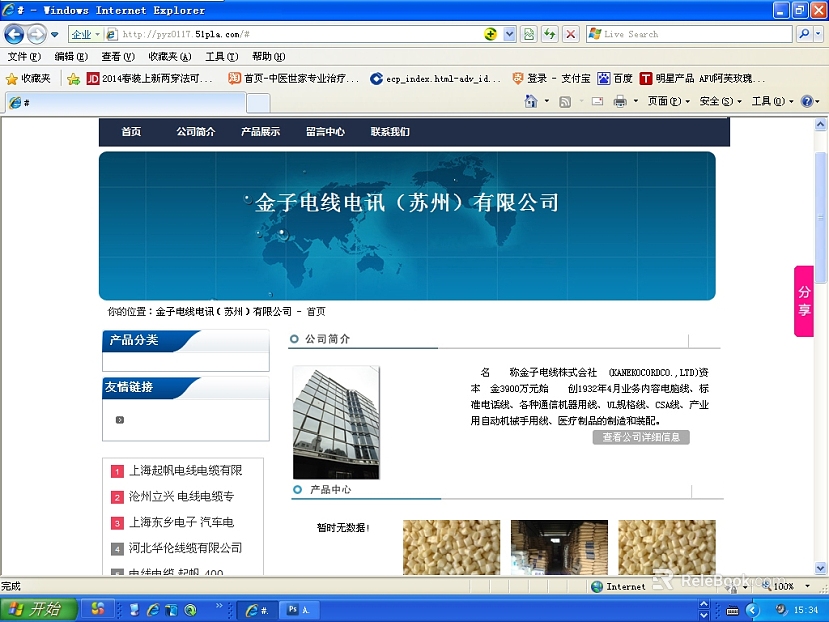
Task: Open the 文件(F) menu
Action: [x=24, y=57]
